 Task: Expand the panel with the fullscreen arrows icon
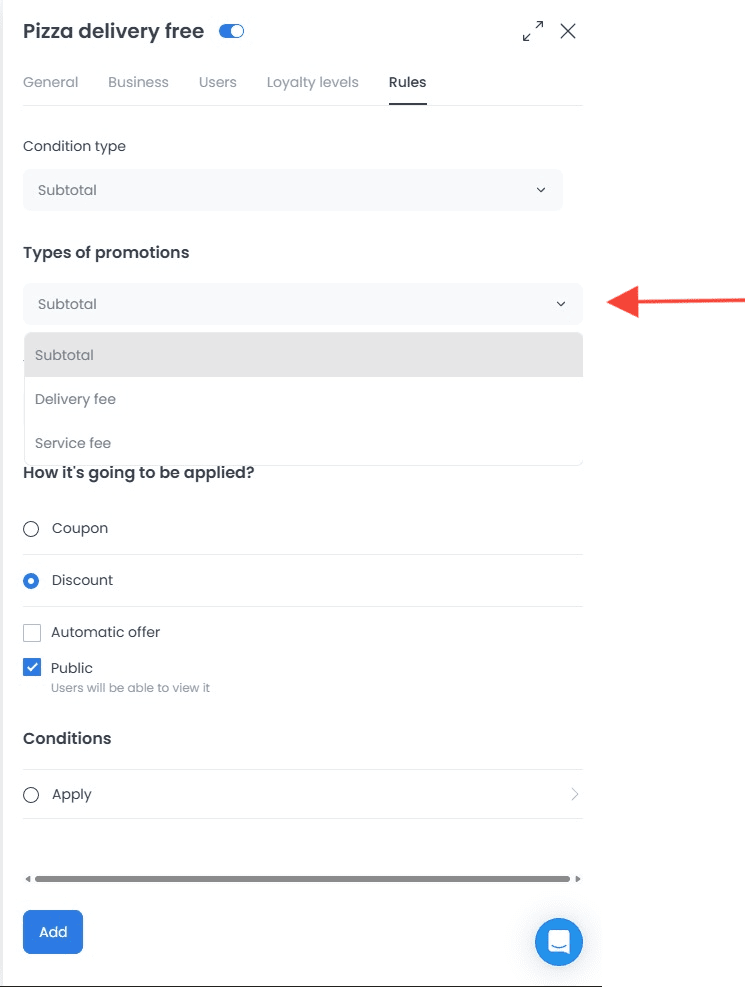533,31
